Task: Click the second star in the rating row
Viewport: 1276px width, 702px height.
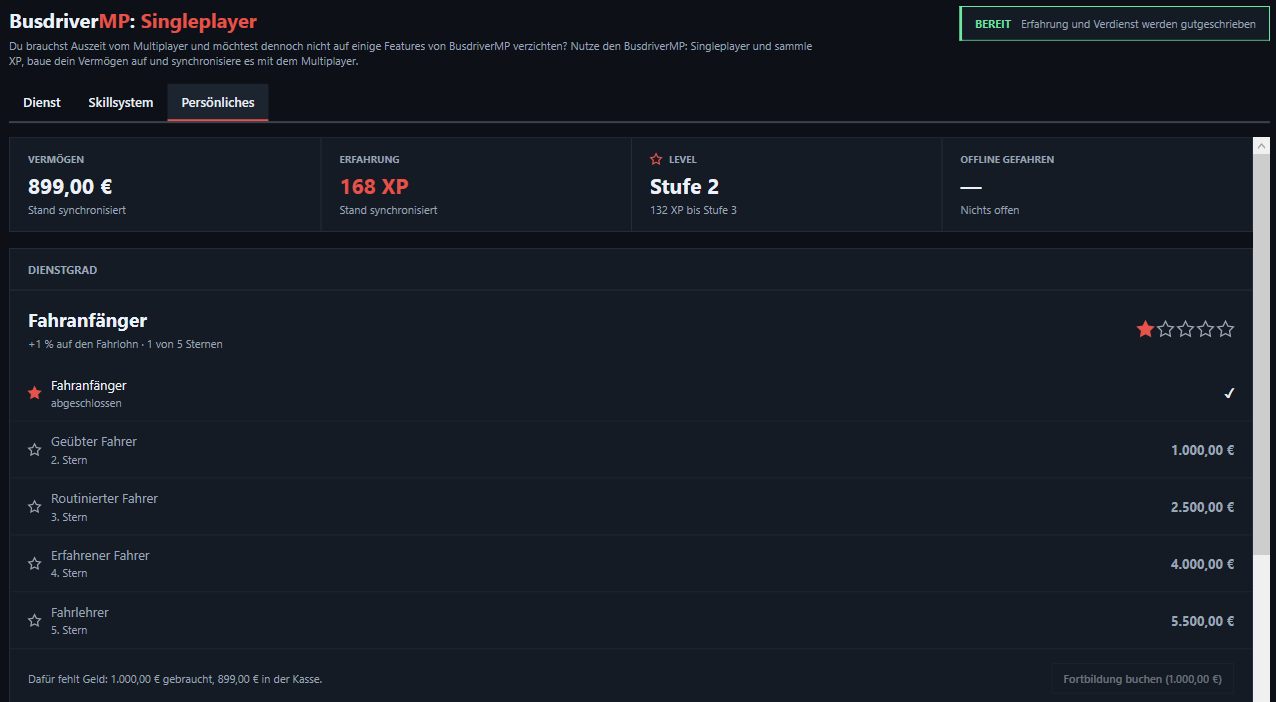Action: pos(1166,329)
